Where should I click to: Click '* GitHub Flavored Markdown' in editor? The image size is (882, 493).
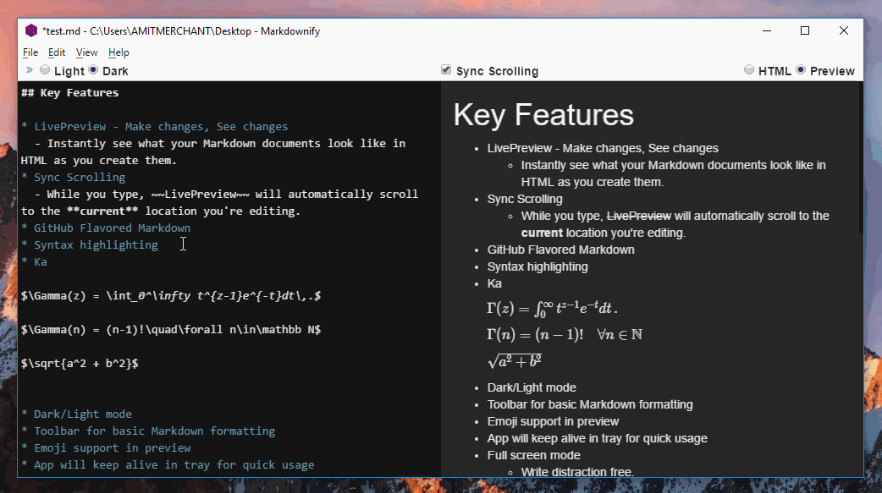[106, 228]
